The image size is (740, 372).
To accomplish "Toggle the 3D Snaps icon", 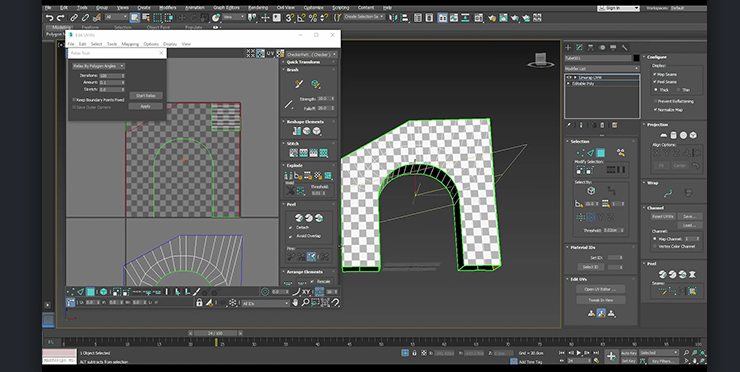I will [289, 18].
